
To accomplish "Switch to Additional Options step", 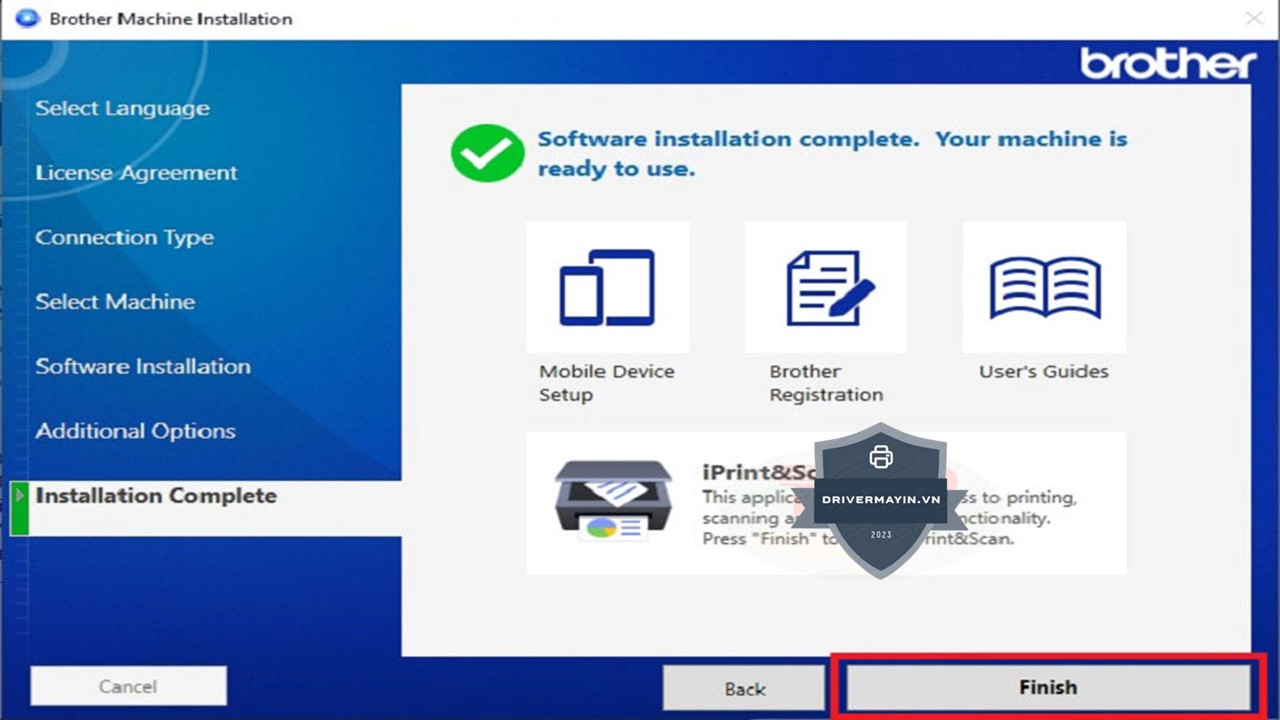I will (x=135, y=432).
